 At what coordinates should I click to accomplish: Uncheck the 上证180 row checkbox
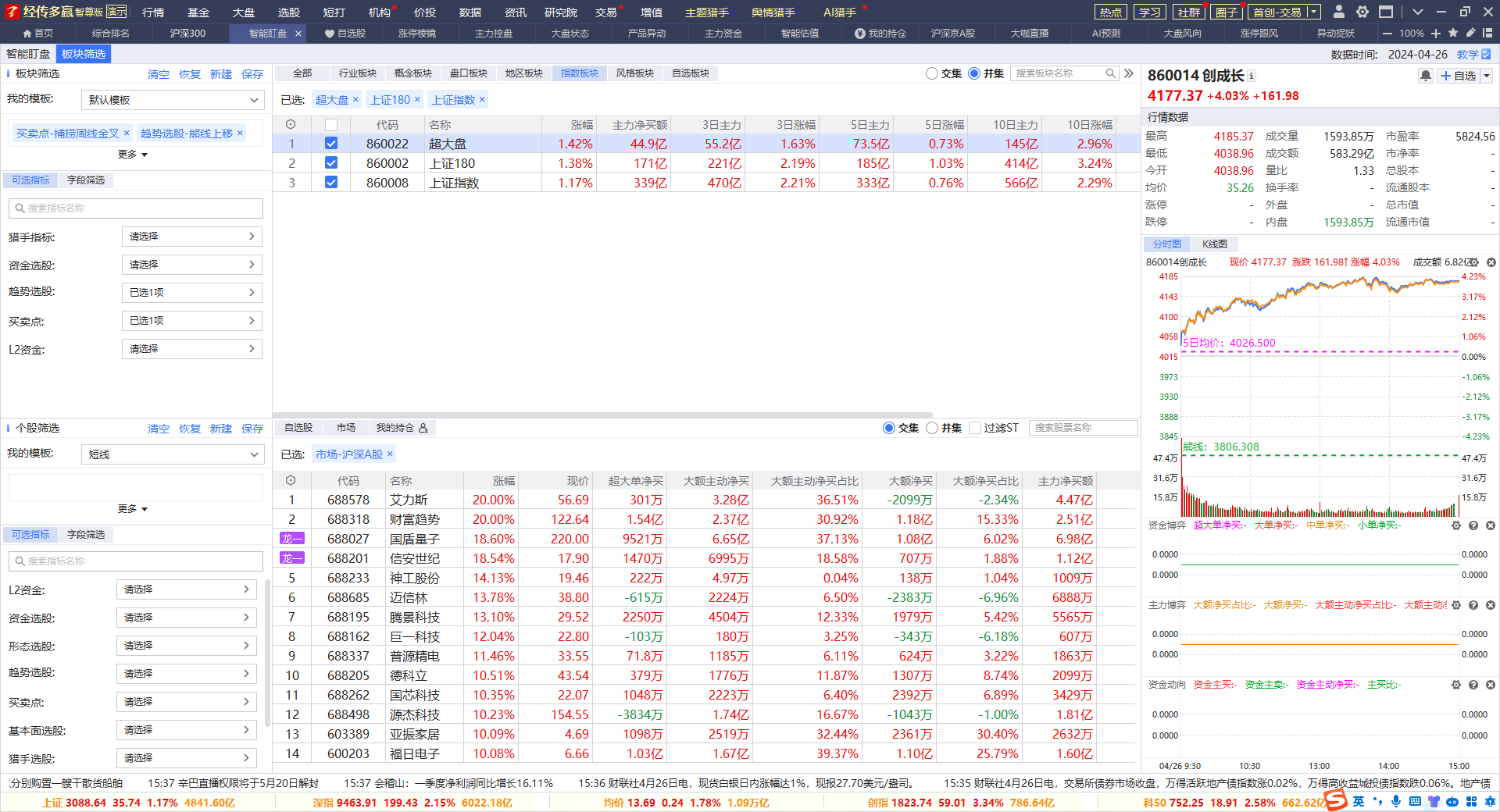click(x=331, y=162)
